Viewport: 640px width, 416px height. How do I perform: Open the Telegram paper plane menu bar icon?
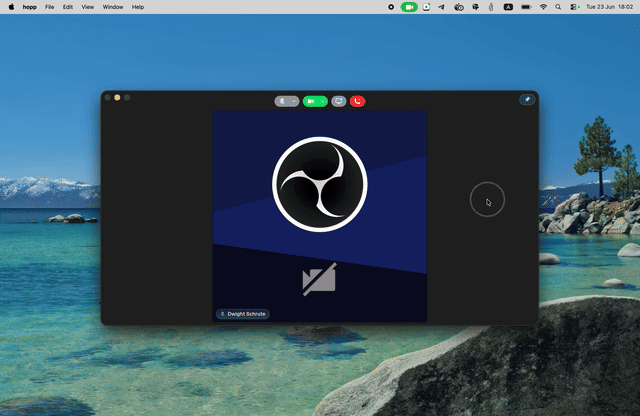442,7
